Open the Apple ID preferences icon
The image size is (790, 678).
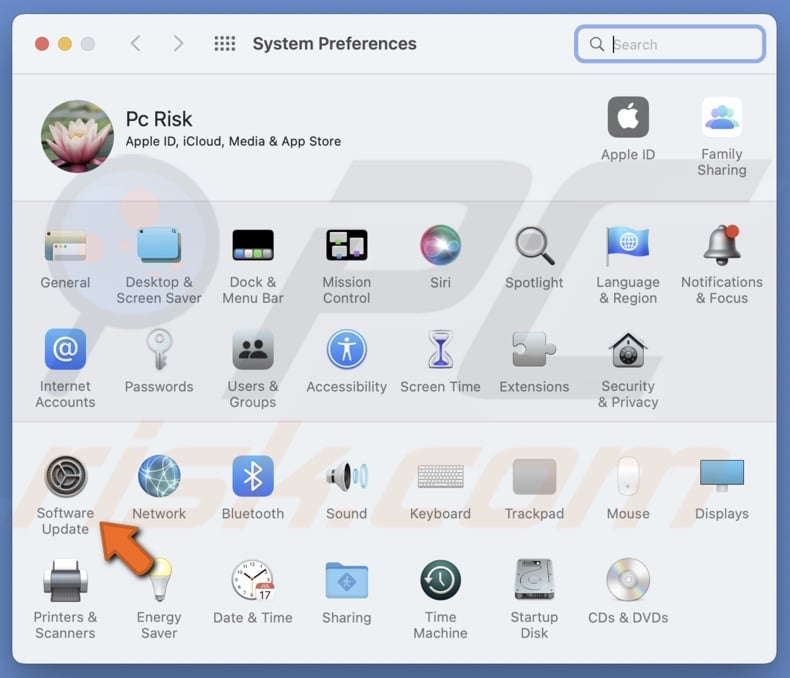pos(628,117)
